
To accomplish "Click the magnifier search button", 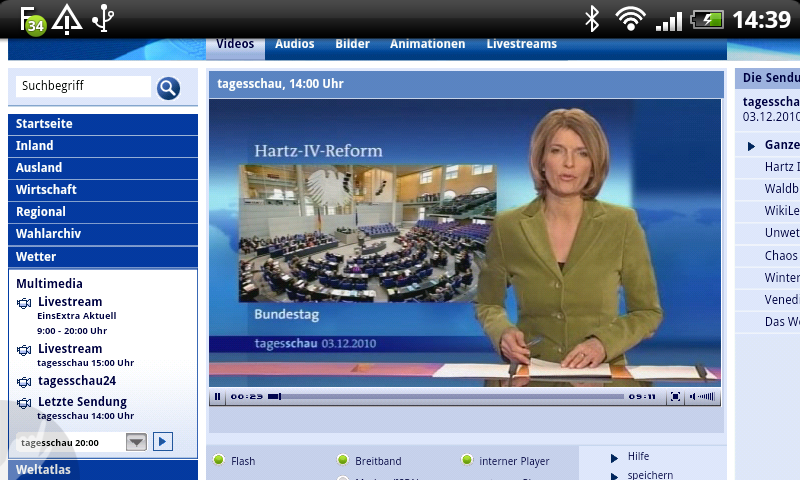I will [x=168, y=88].
